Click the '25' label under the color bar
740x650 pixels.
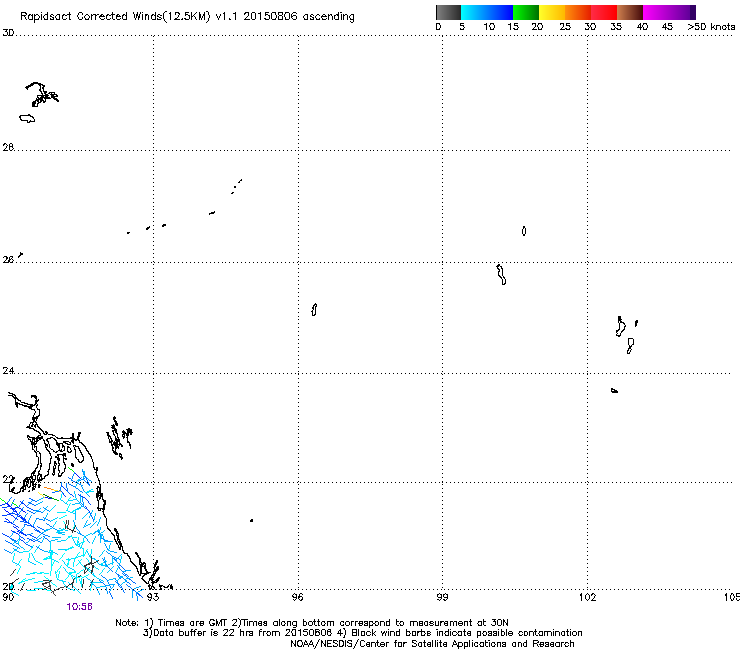565,27
